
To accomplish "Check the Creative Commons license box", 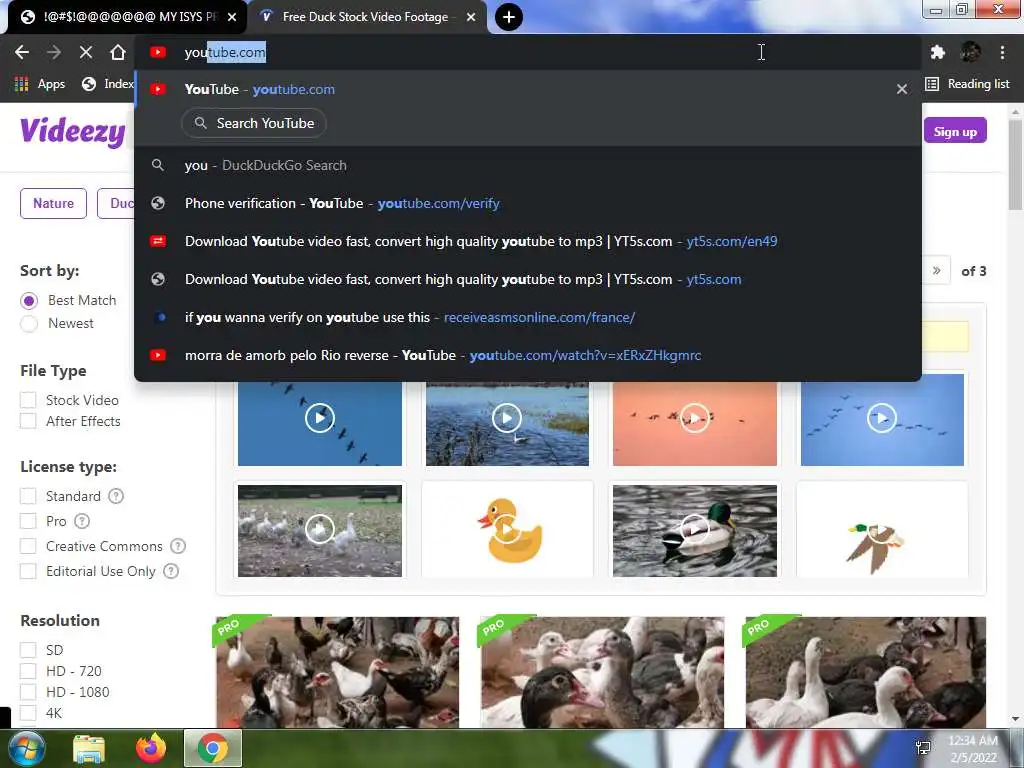I will (28, 546).
